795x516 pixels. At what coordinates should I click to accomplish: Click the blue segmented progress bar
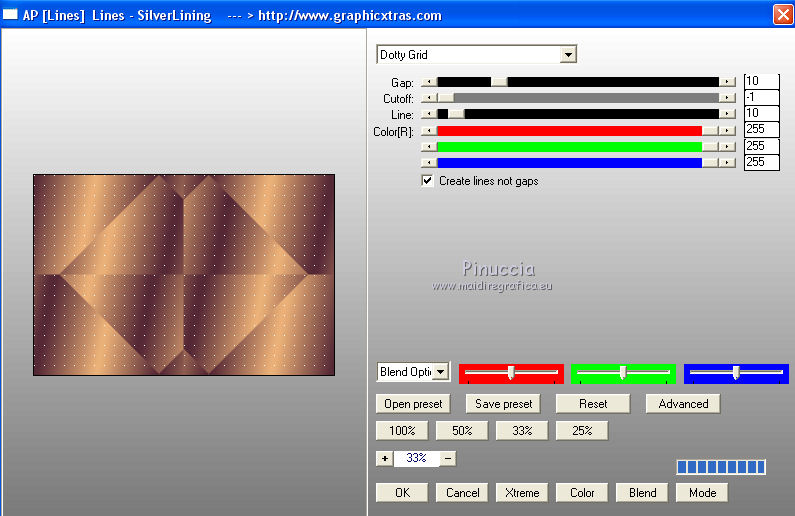pos(721,467)
